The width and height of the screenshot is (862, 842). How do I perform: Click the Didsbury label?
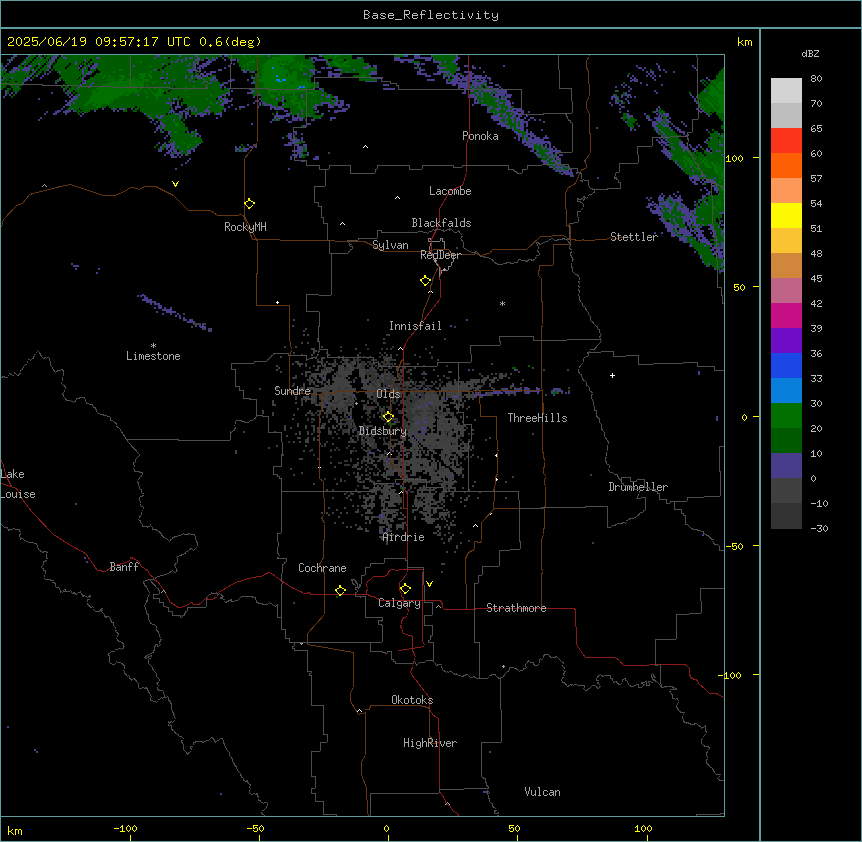pyautogui.click(x=383, y=431)
